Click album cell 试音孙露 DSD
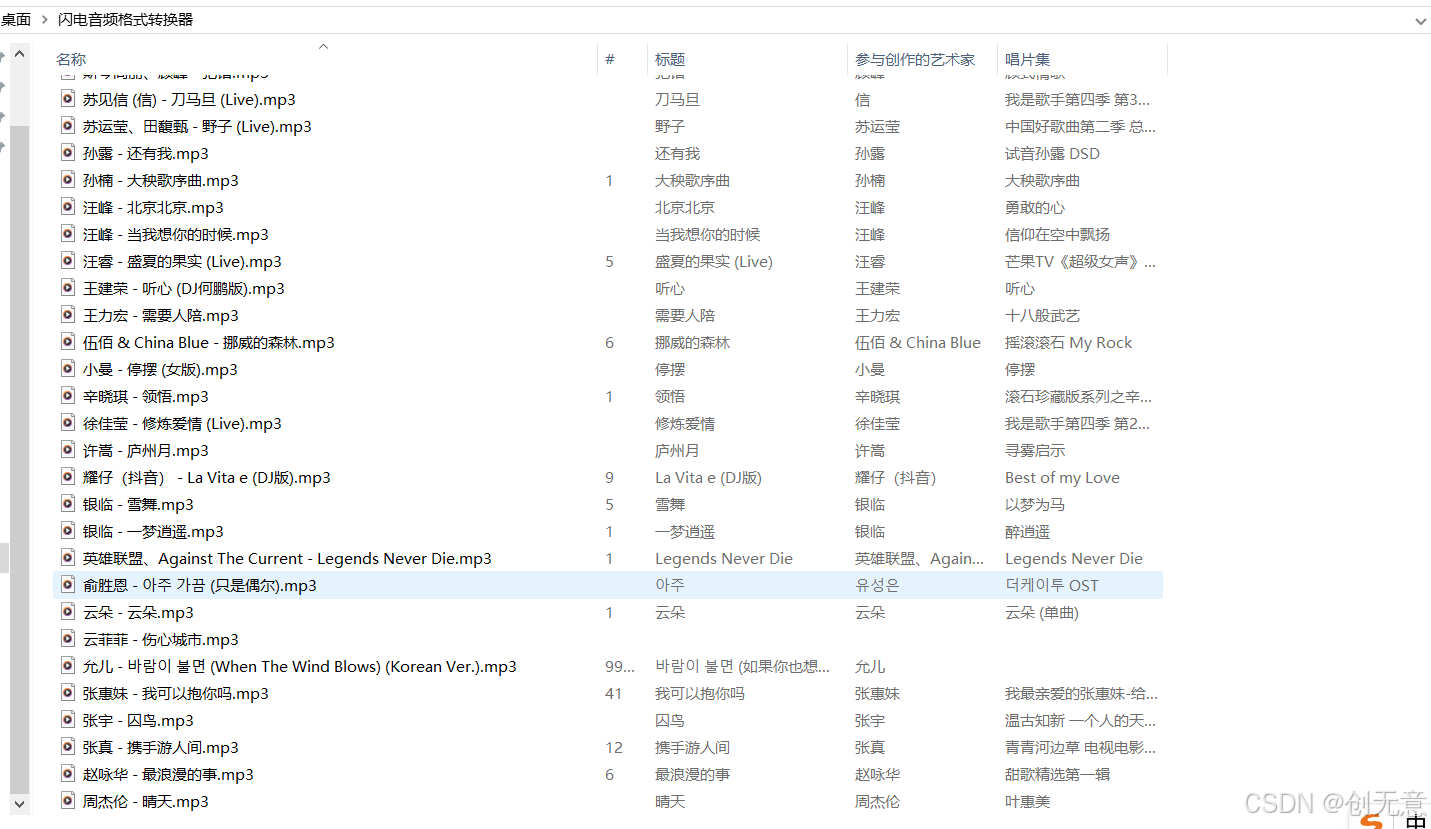Screen dimensions: 1431x829 (x=1052, y=153)
